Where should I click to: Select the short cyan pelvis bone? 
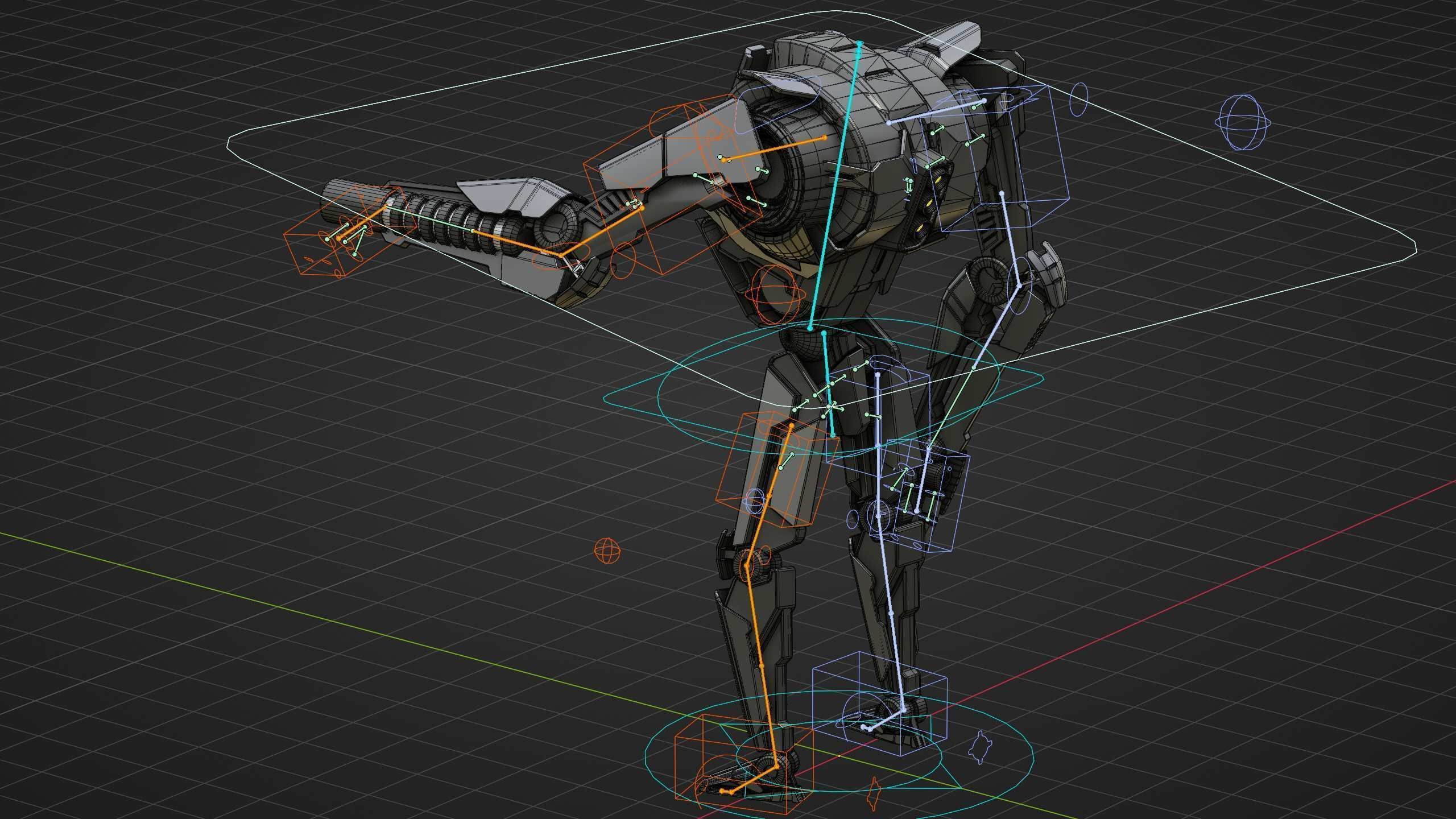pos(828,383)
